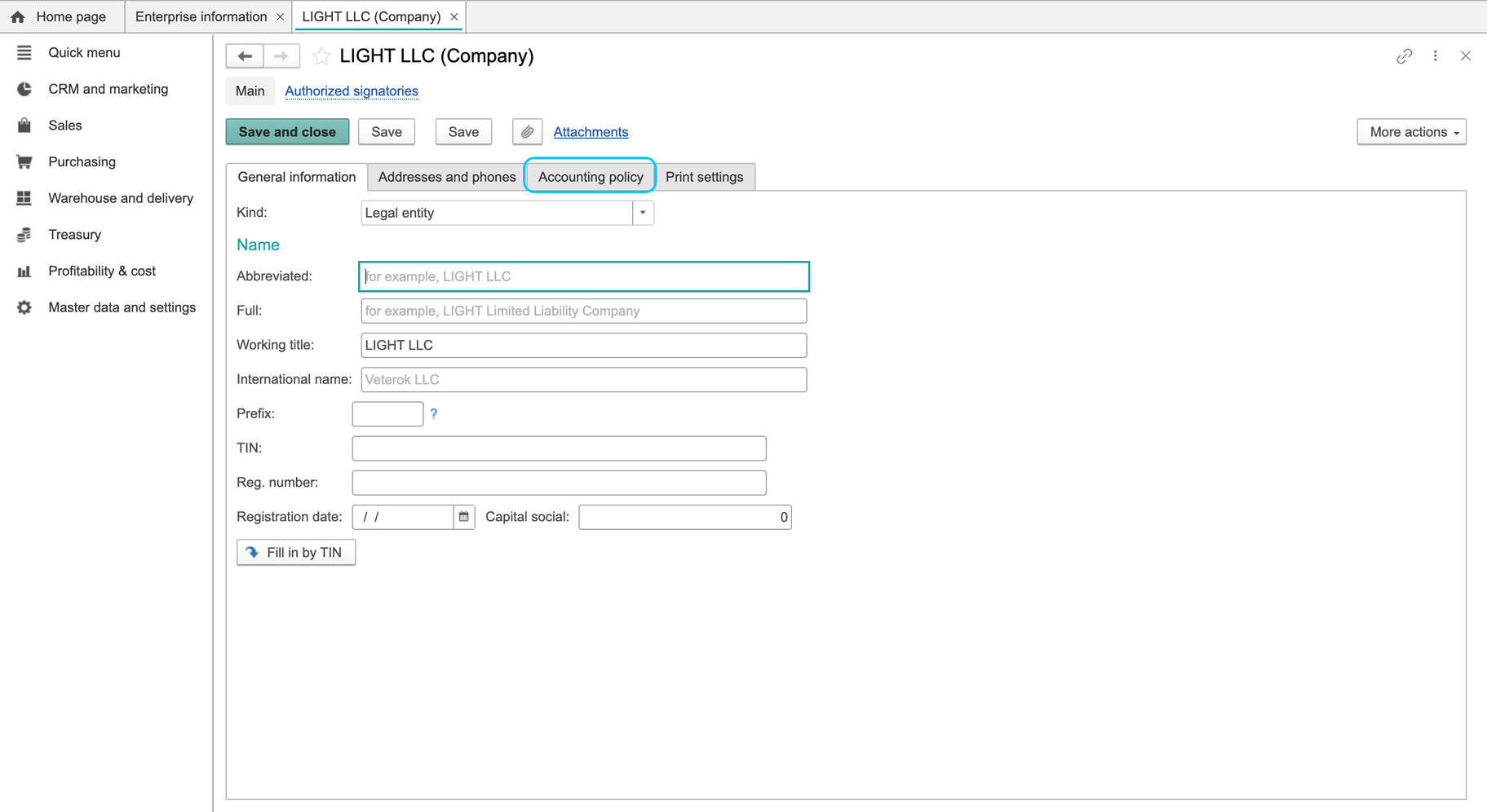Select the General information tab
1487x812 pixels.
[297, 177]
